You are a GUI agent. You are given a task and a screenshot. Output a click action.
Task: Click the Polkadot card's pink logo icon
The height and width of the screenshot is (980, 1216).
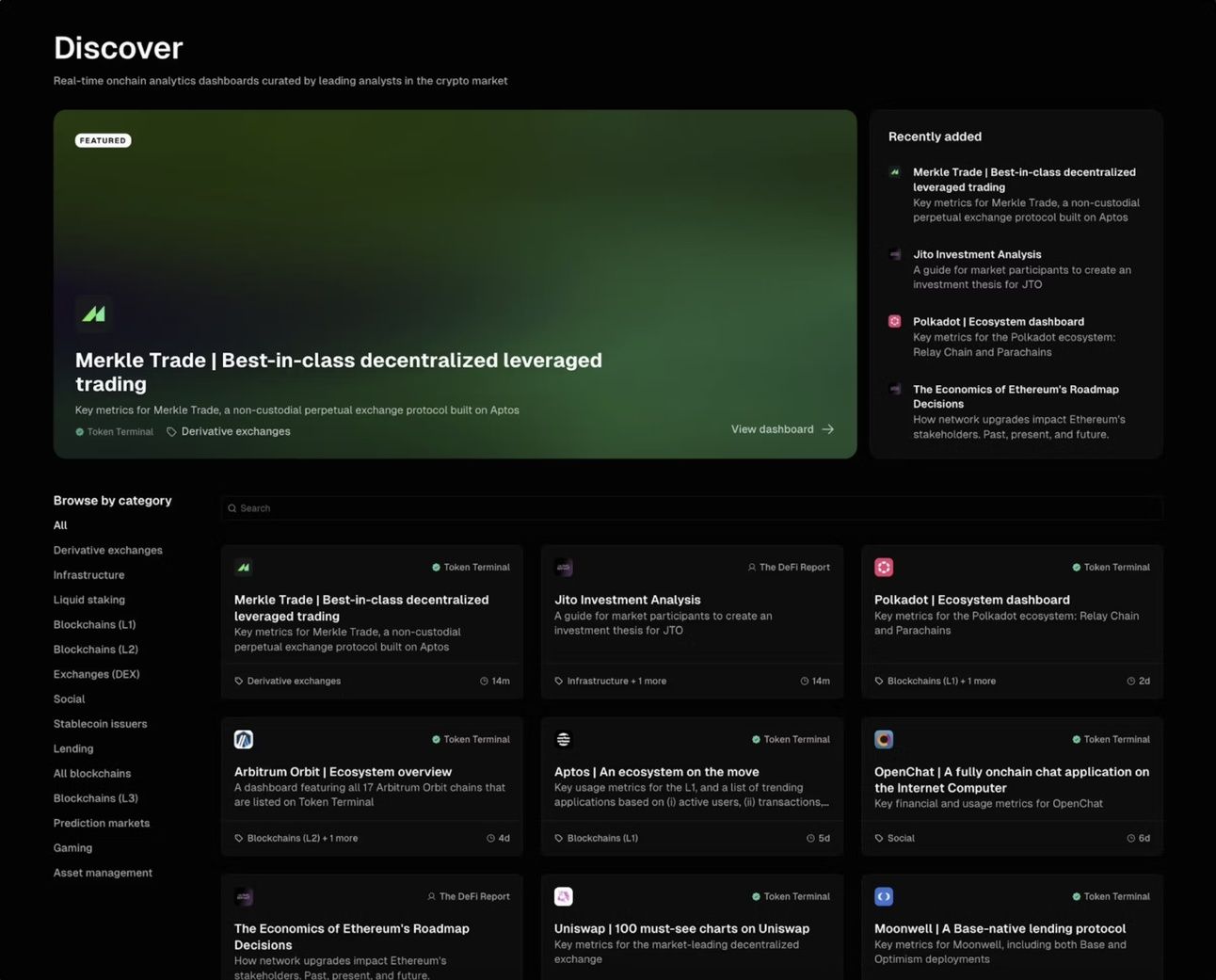tap(884, 568)
